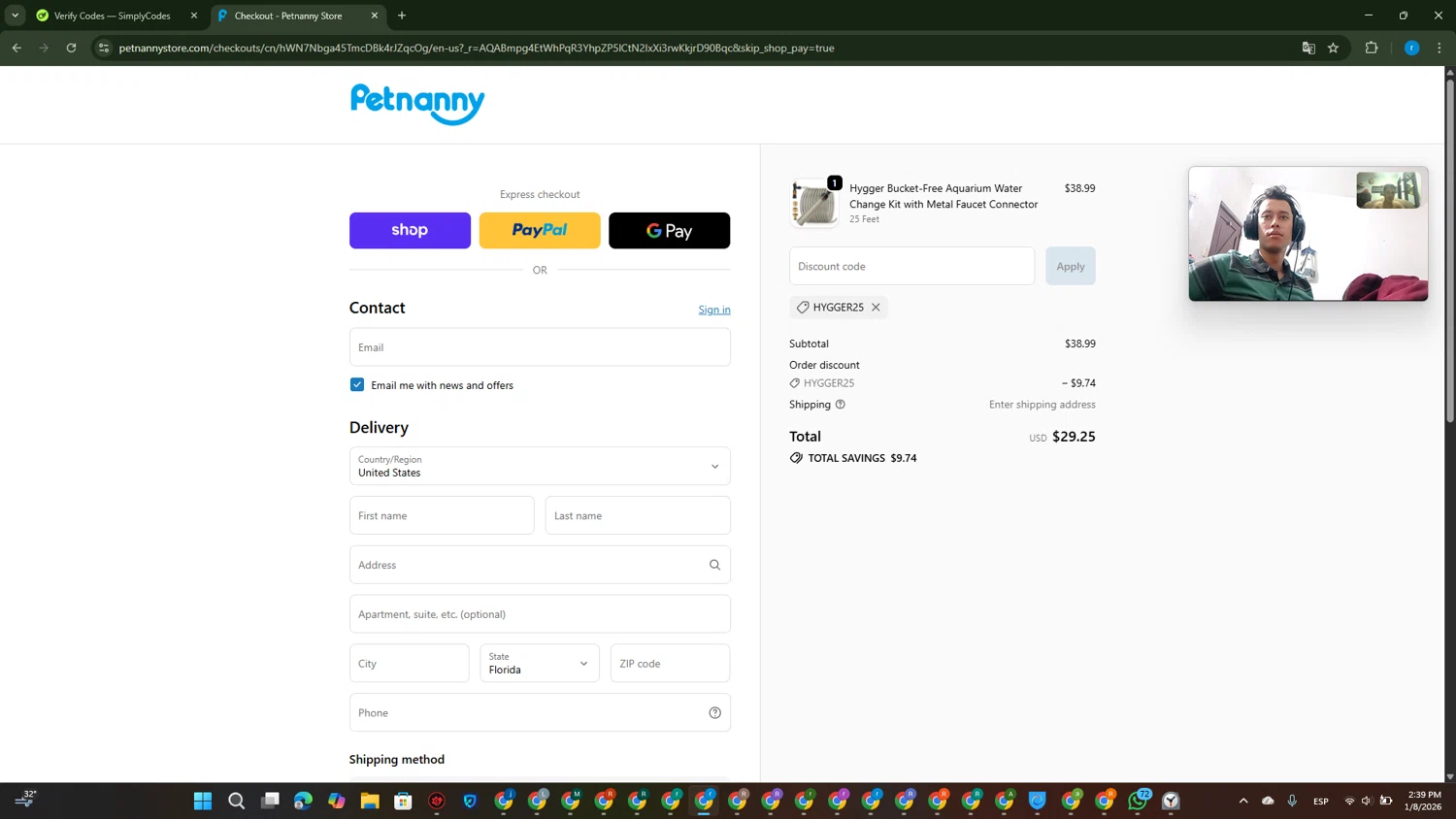Click into the Address field
Viewport: 1456px width, 819px height.
click(x=540, y=565)
